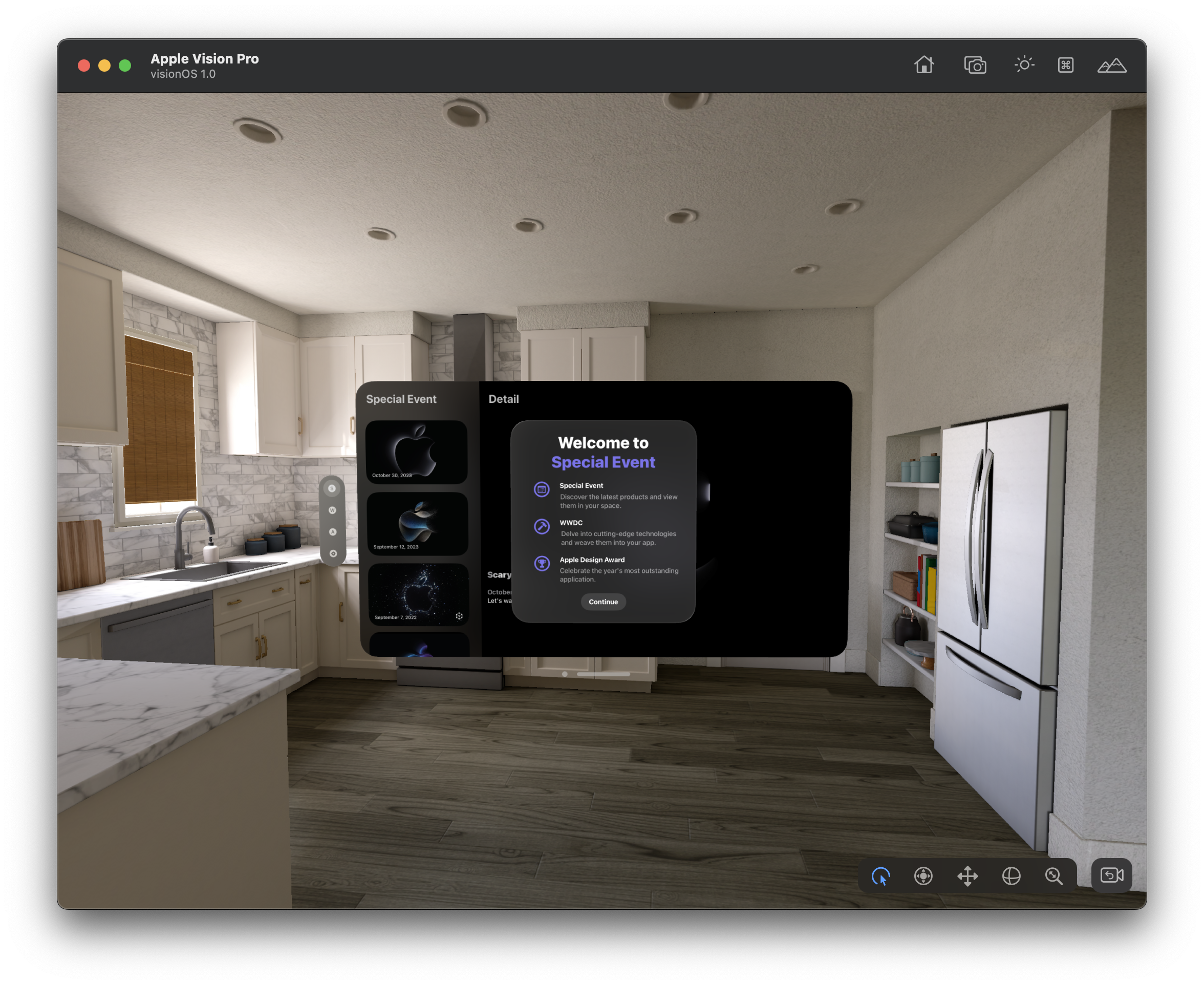The width and height of the screenshot is (1204, 985).
Task: Take a simulator screenshot with camera icon
Action: click(x=975, y=65)
